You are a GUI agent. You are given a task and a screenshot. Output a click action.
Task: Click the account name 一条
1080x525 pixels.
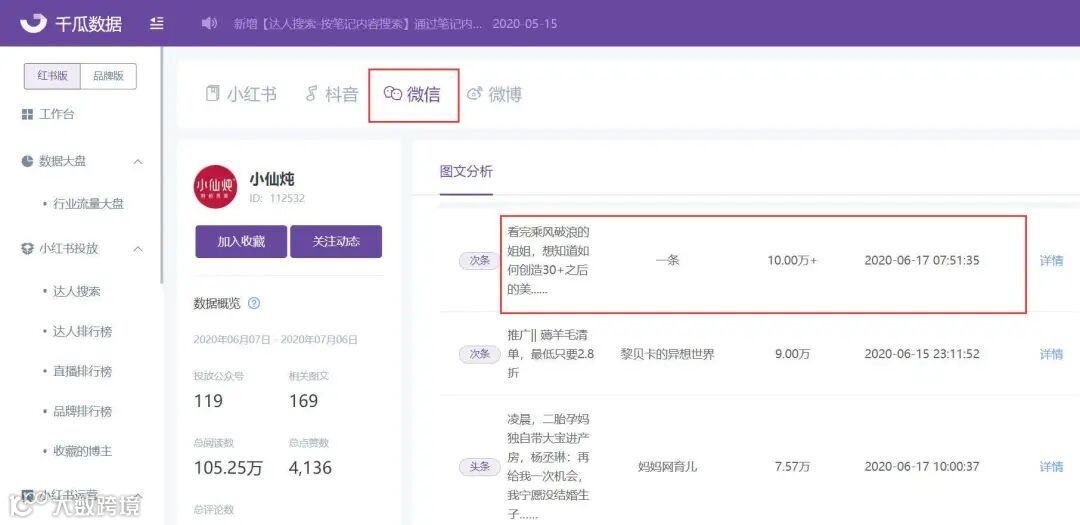[667, 260]
